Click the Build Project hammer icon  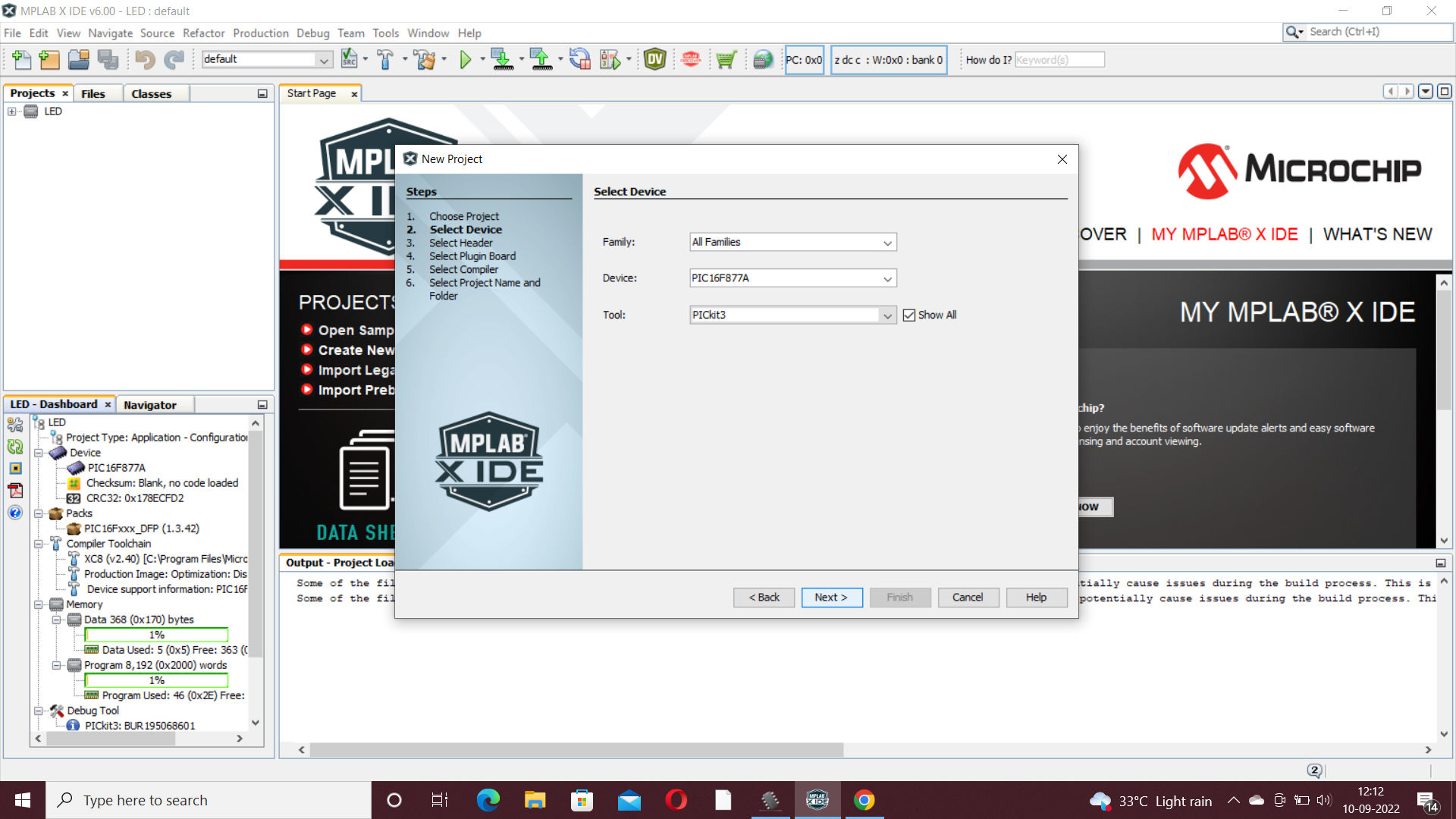(385, 60)
